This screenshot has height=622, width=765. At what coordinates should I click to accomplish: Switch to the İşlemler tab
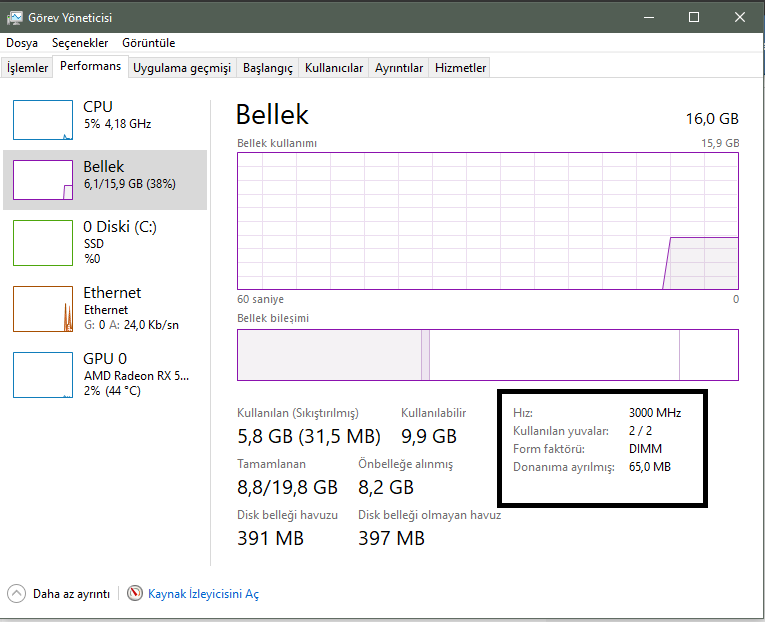click(x=27, y=68)
